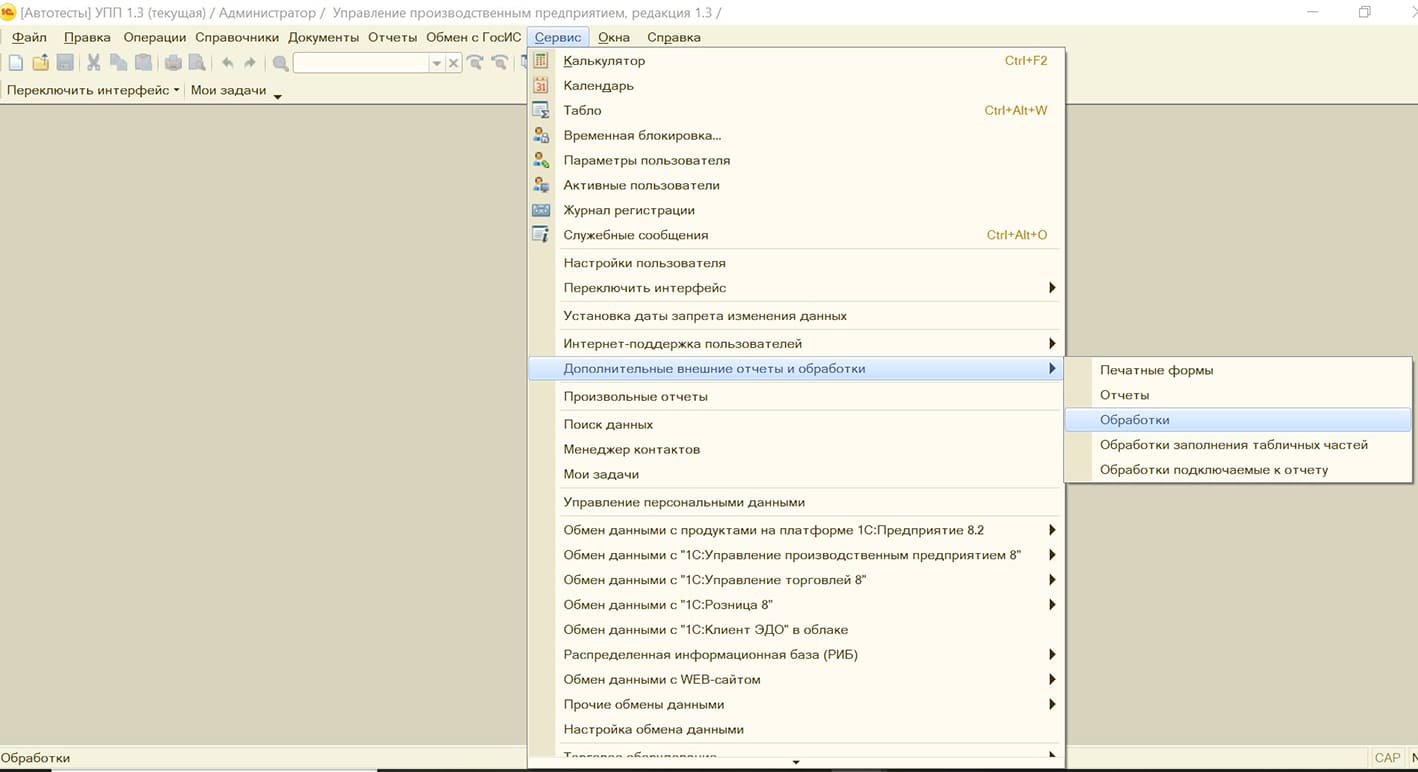Click the Open file folder icon

click(x=41, y=63)
